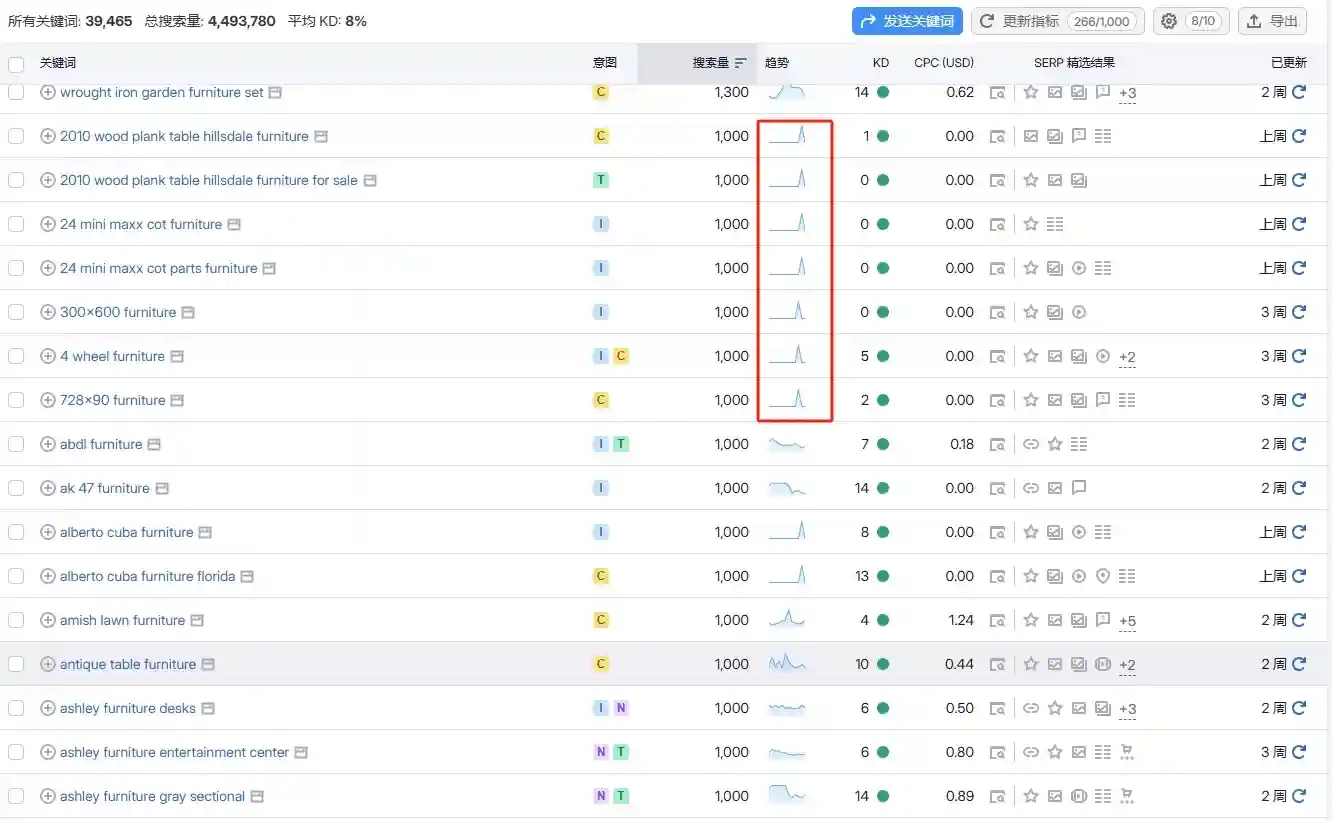Click the plus icon beside 'ak 47 furniture'
This screenshot has width=1332, height=821.
coord(47,488)
